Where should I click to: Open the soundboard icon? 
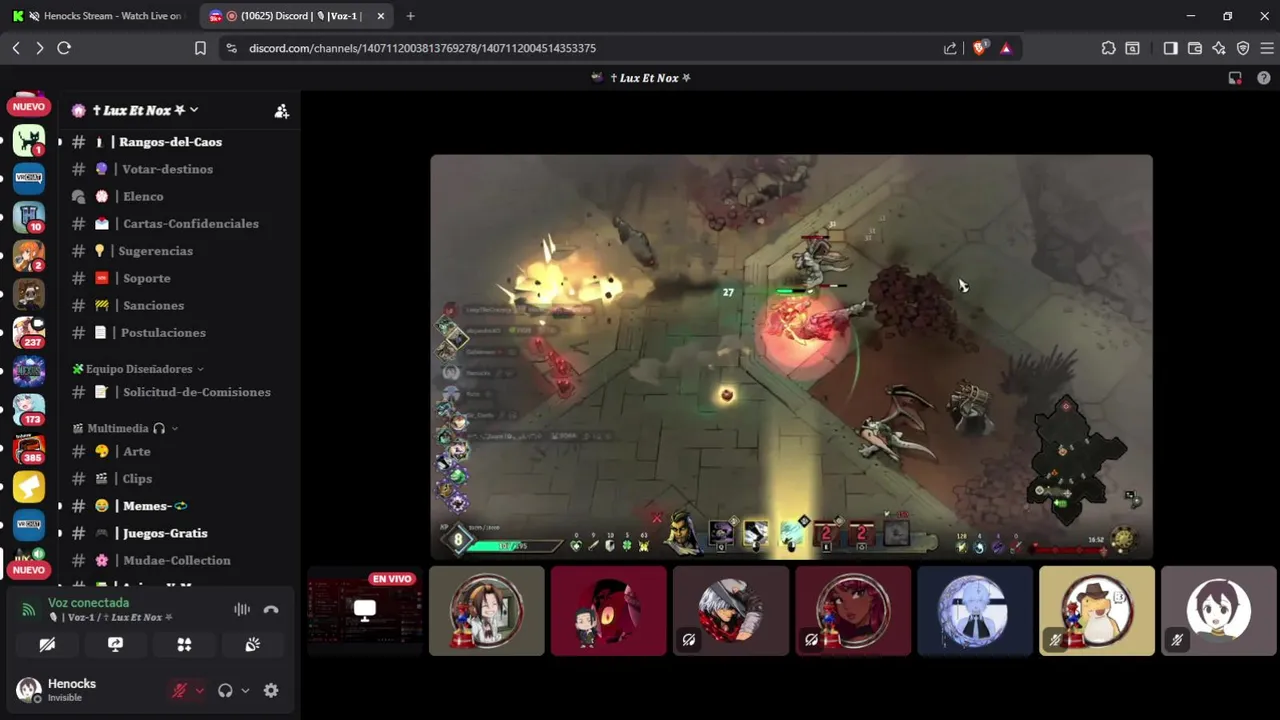pyautogui.click(x=253, y=645)
